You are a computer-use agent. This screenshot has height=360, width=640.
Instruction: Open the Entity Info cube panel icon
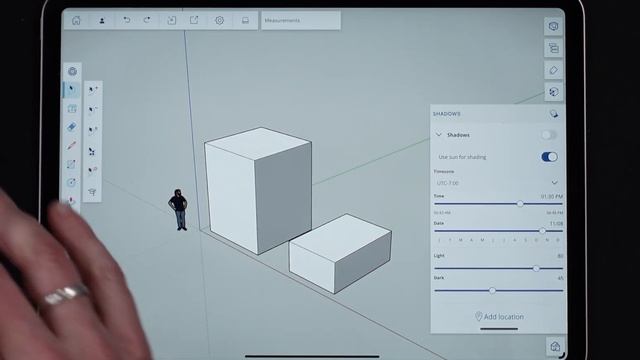coord(553,26)
